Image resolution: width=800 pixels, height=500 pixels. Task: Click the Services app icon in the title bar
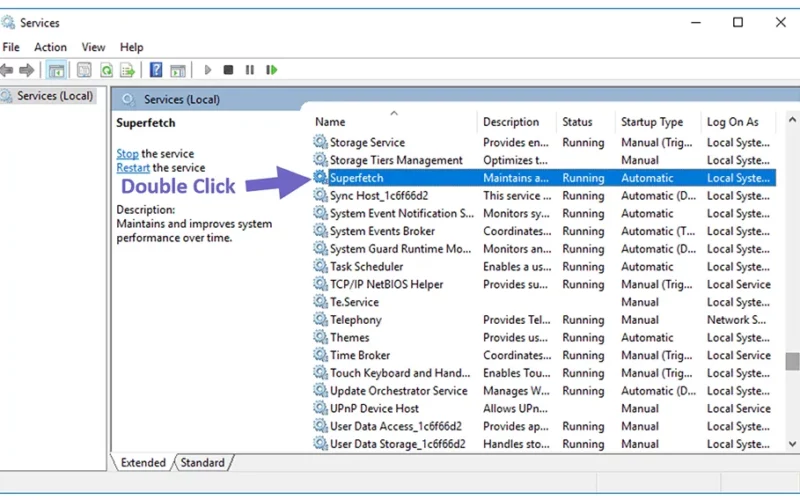8,22
